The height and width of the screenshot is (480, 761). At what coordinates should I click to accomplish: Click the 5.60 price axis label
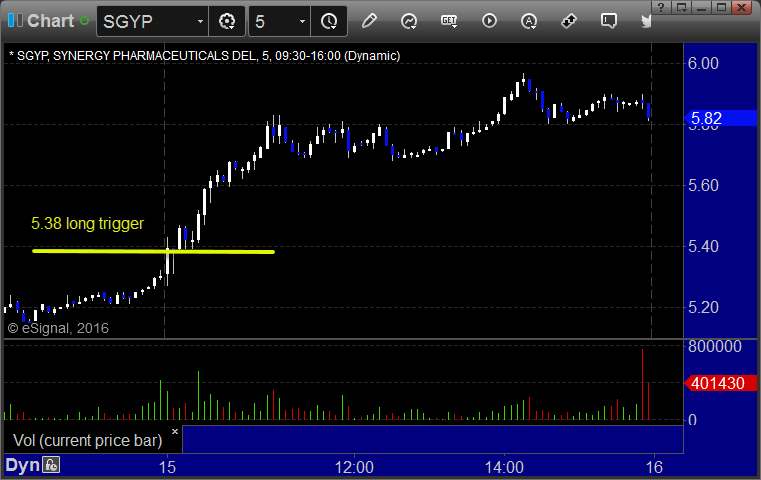tap(703, 185)
